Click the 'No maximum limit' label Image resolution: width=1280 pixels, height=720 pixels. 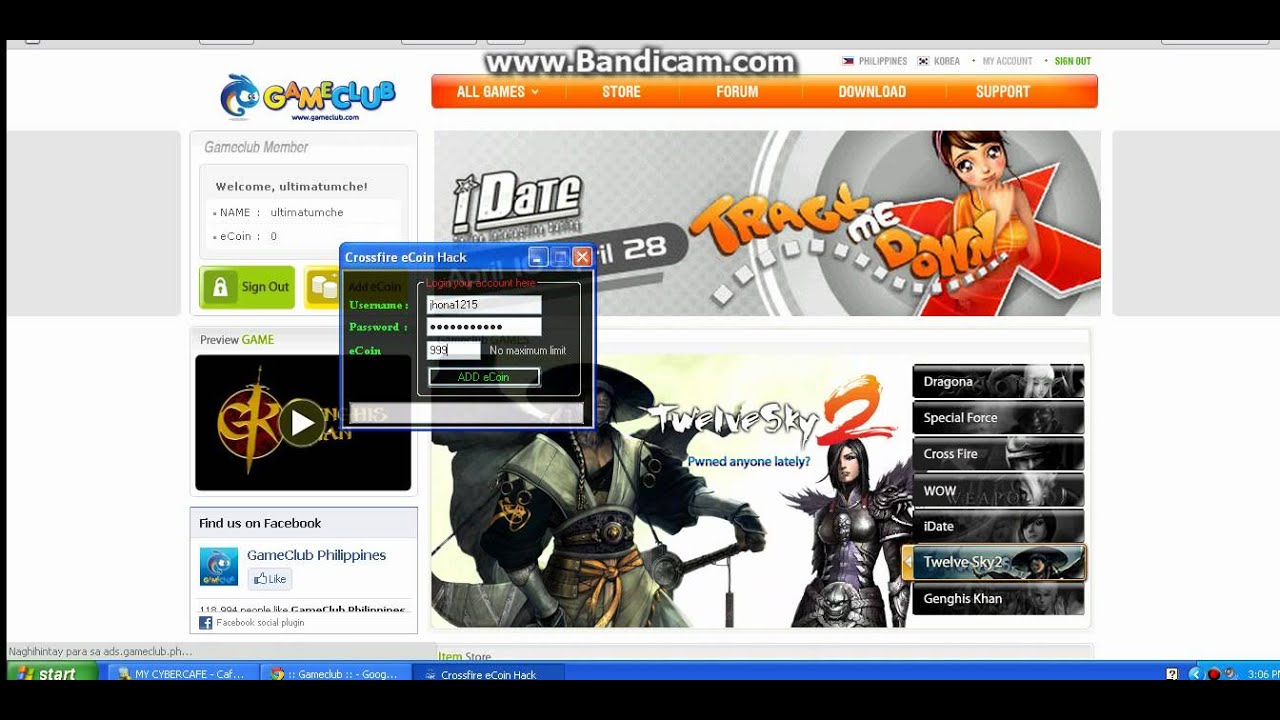coord(528,351)
